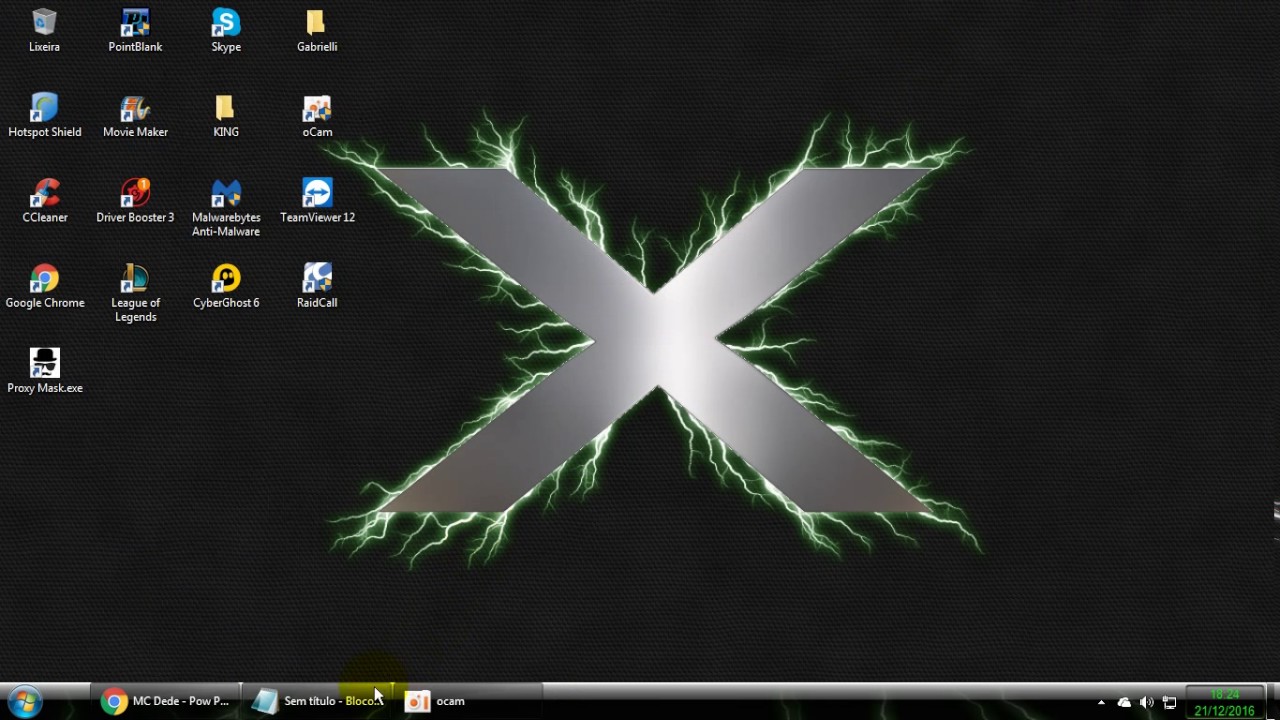Open the Windows Start menu
This screenshot has height=720, width=1280.
[x=25, y=702]
